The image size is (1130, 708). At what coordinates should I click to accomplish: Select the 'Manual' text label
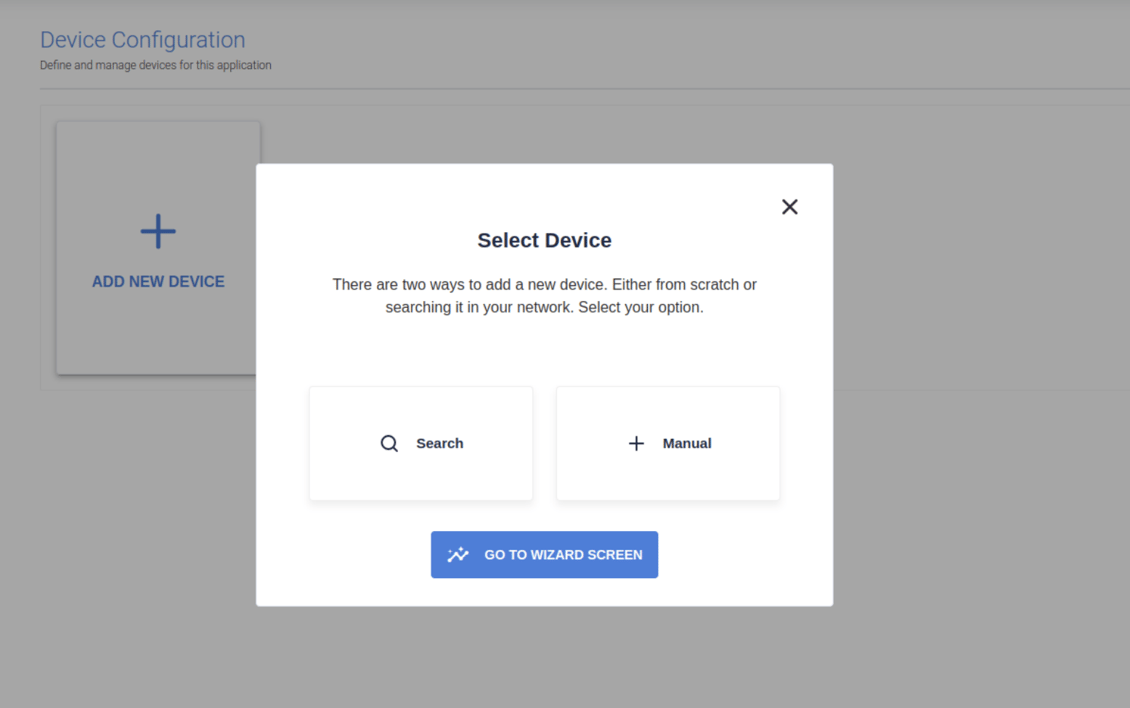pyautogui.click(x=687, y=443)
